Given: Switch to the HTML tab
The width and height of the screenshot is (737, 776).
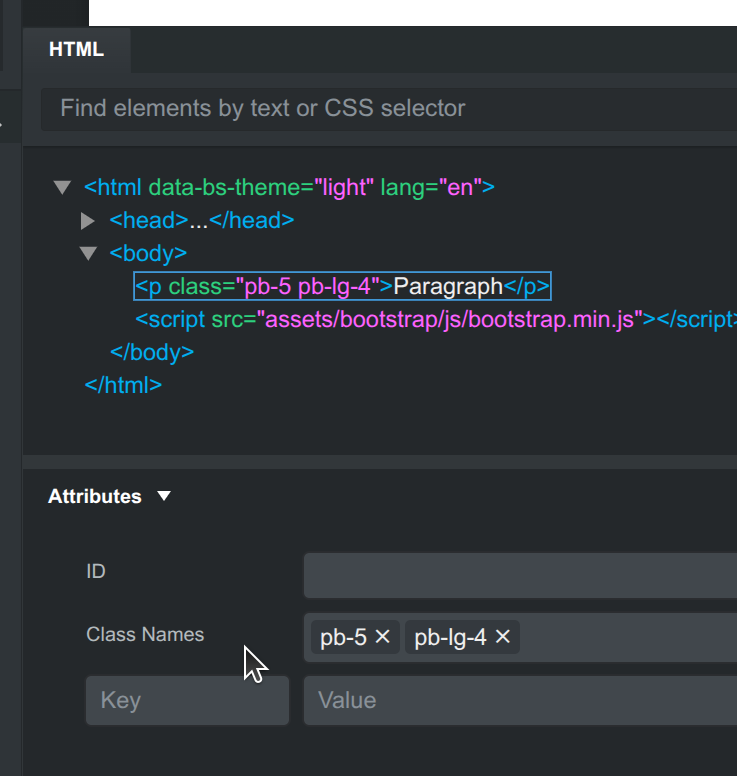Looking at the screenshot, I should coord(76,49).
